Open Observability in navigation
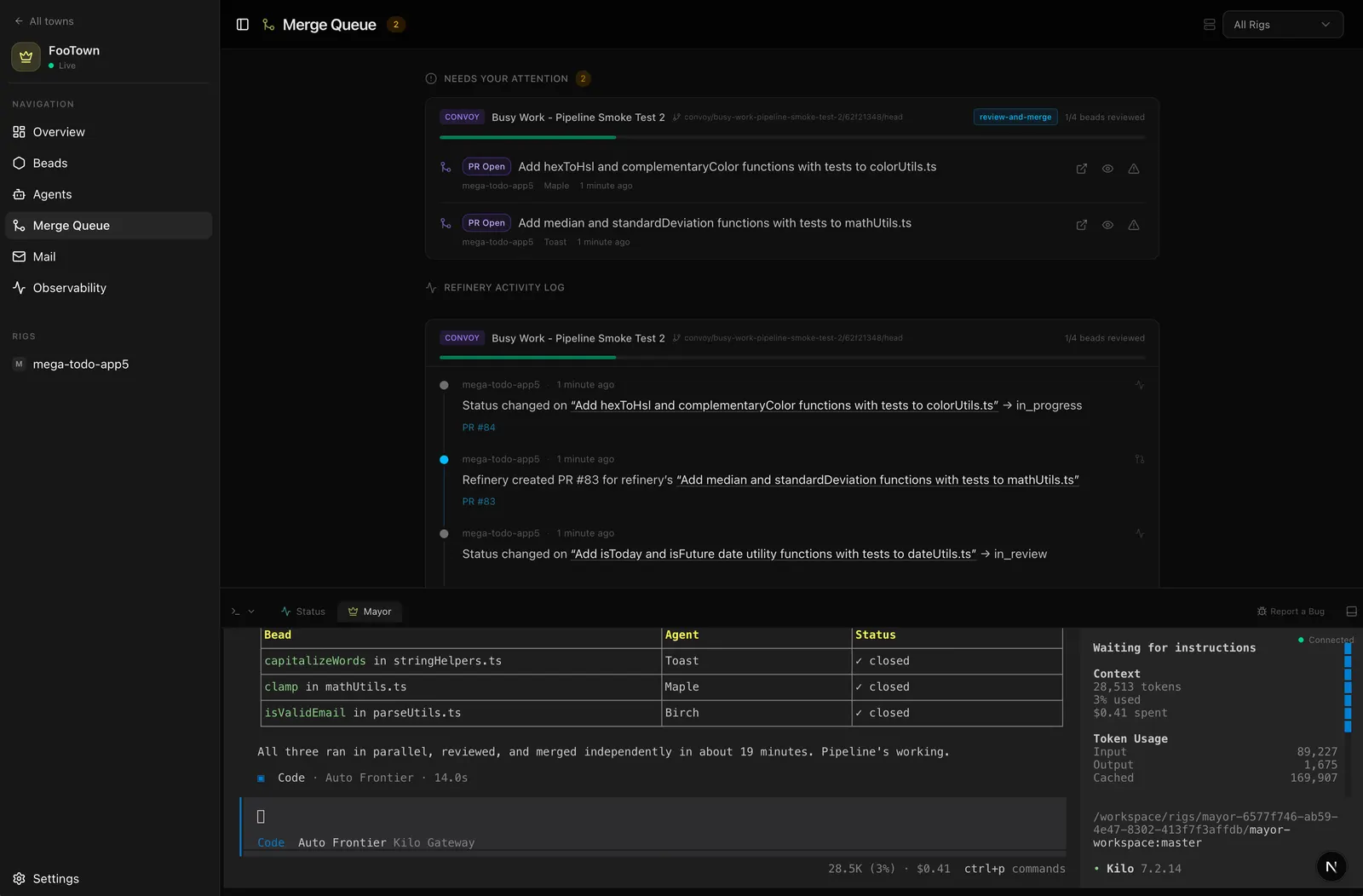 coord(109,288)
